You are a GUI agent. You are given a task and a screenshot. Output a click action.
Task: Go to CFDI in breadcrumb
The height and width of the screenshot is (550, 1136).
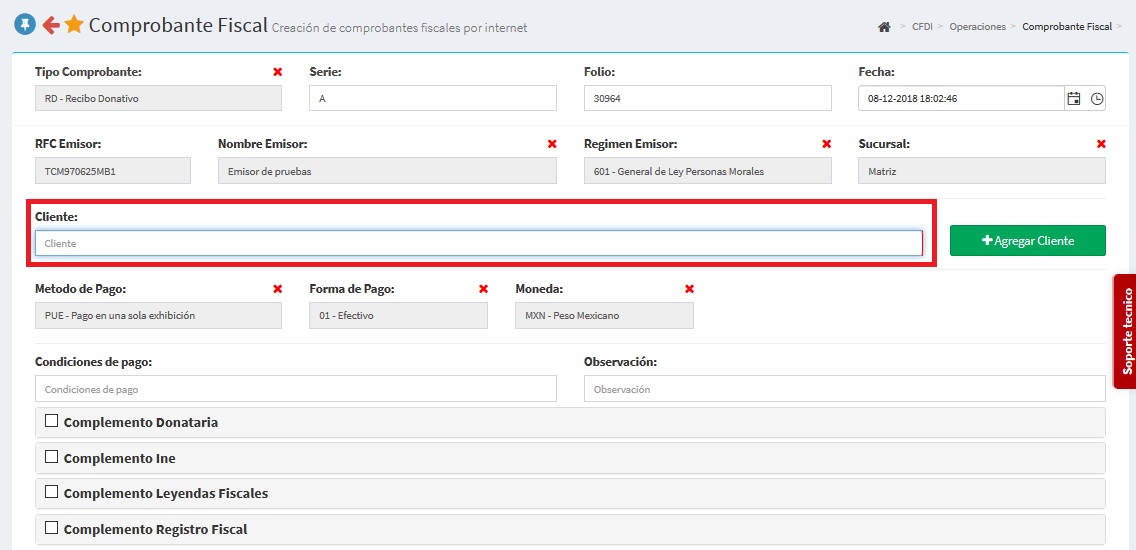coord(922,27)
